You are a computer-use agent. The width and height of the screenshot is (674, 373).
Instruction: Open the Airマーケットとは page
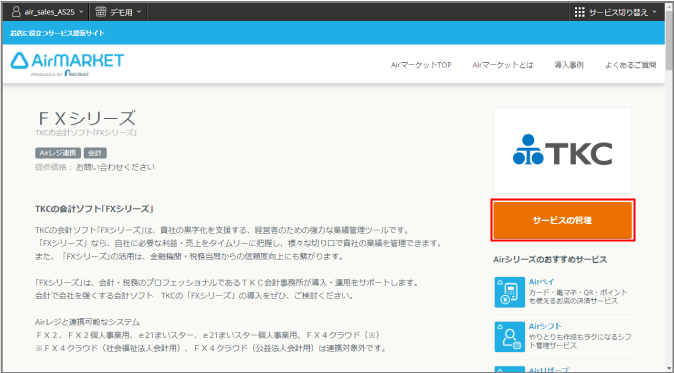pyautogui.click(x=502, y=65)
